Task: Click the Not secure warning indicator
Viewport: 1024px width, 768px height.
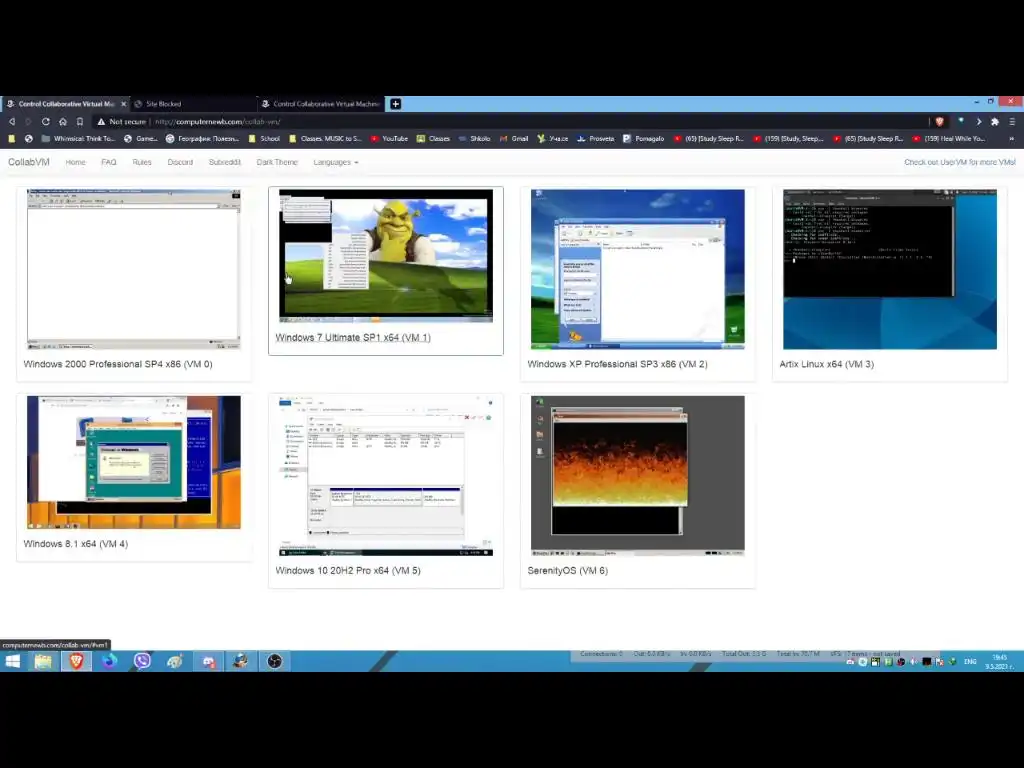Action: point(121,121)
